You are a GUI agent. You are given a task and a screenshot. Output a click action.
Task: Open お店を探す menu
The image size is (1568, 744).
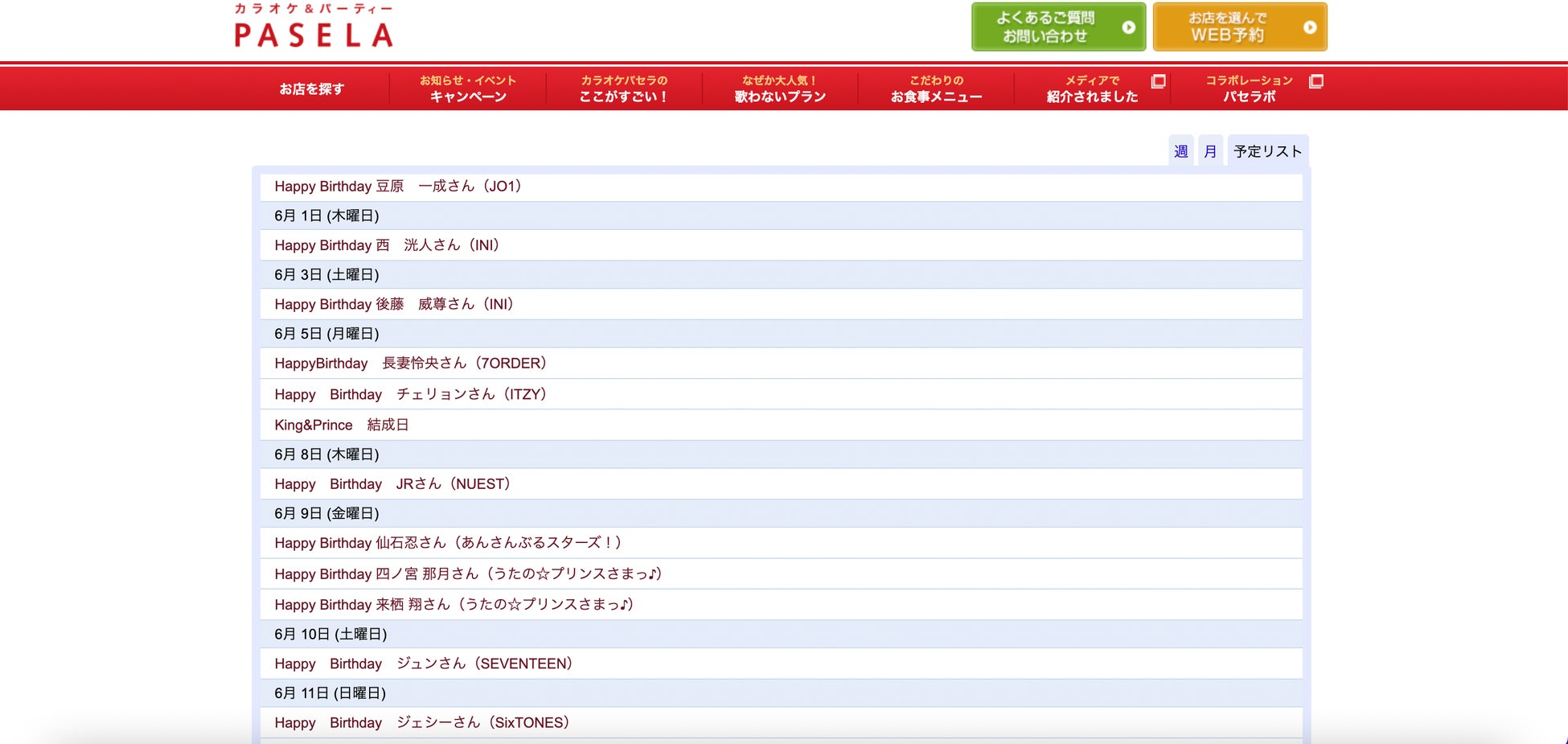coord(312,88)
